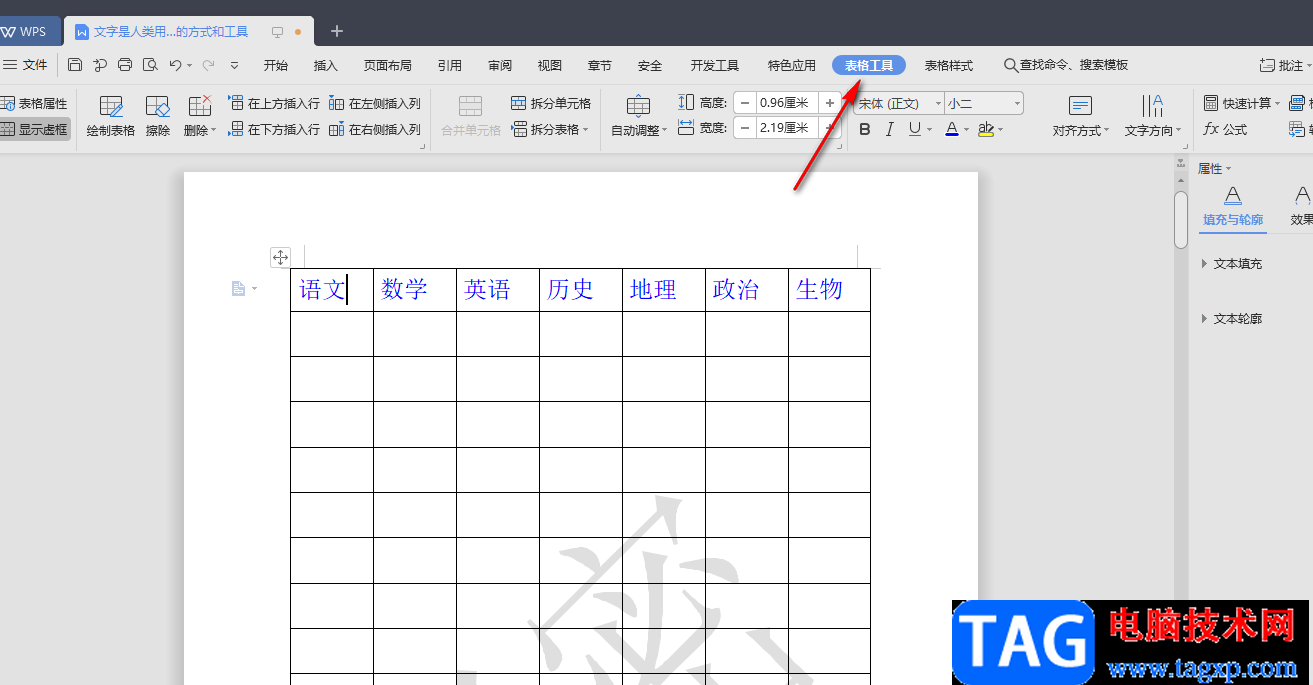Open the quick access toolbar customize arrow
Image resolution: width=1313 pixels, height=685 pixels.
tap(235, 65)
